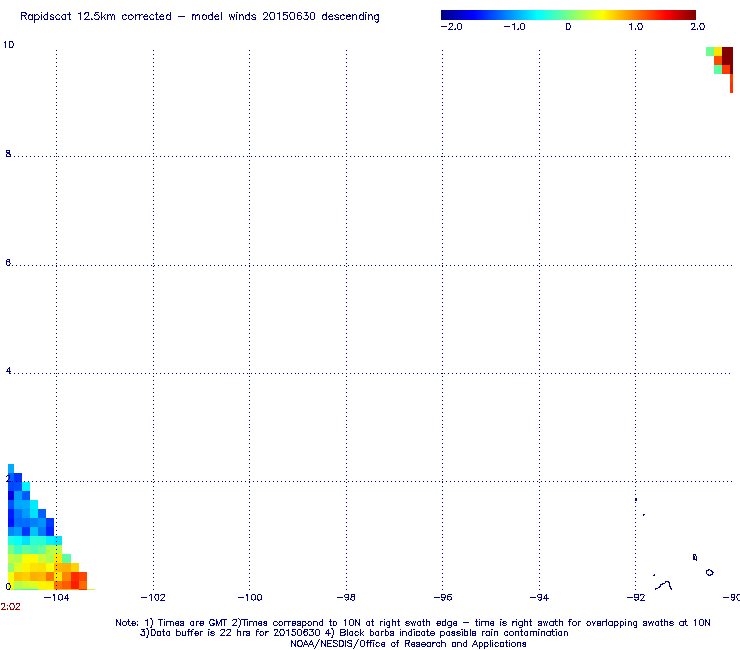Click the longitude label '-92'
Screen dimensions: 740x650
(x=636, y=598)
